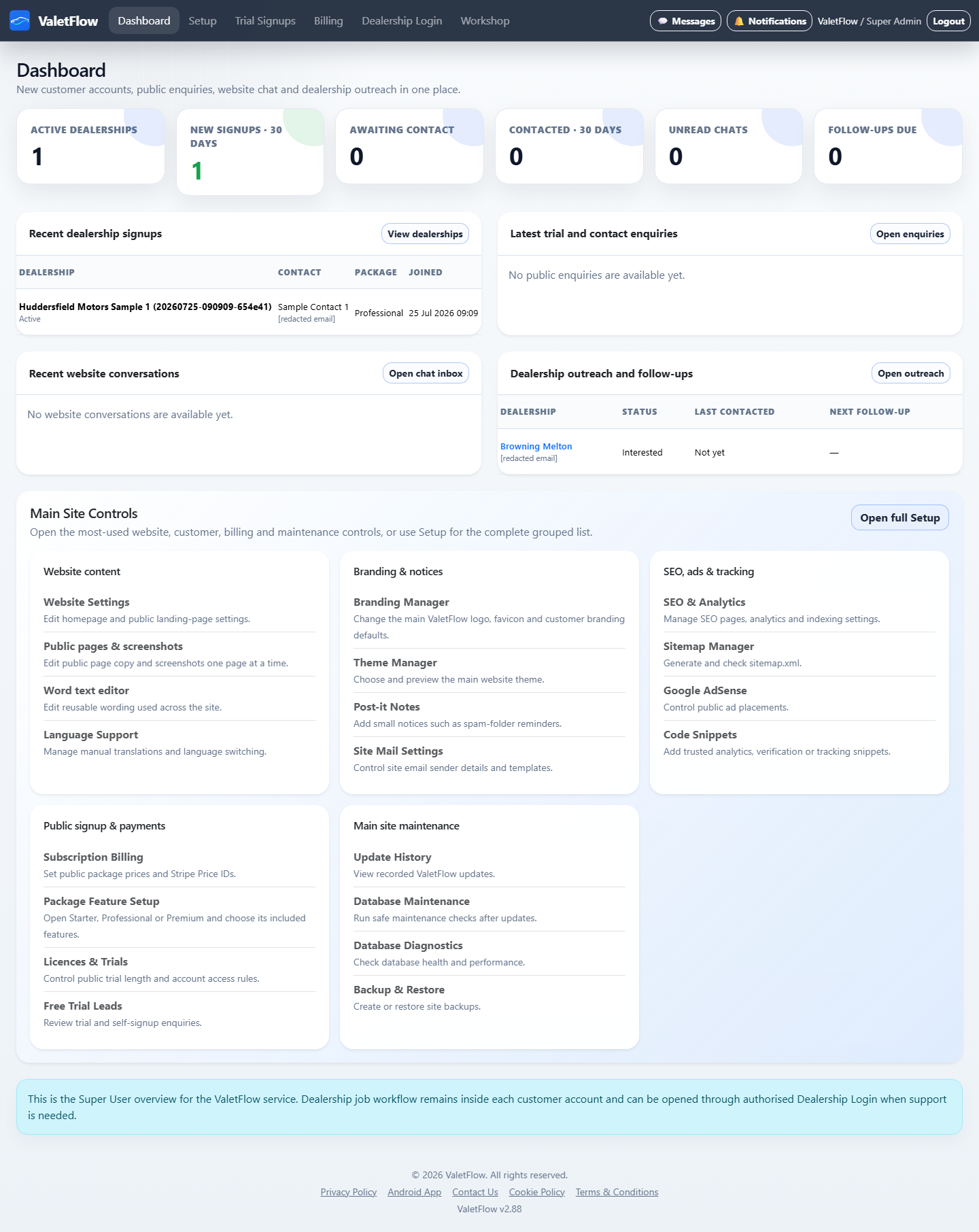Open Free Trial Leads

tap(83, 1006)
